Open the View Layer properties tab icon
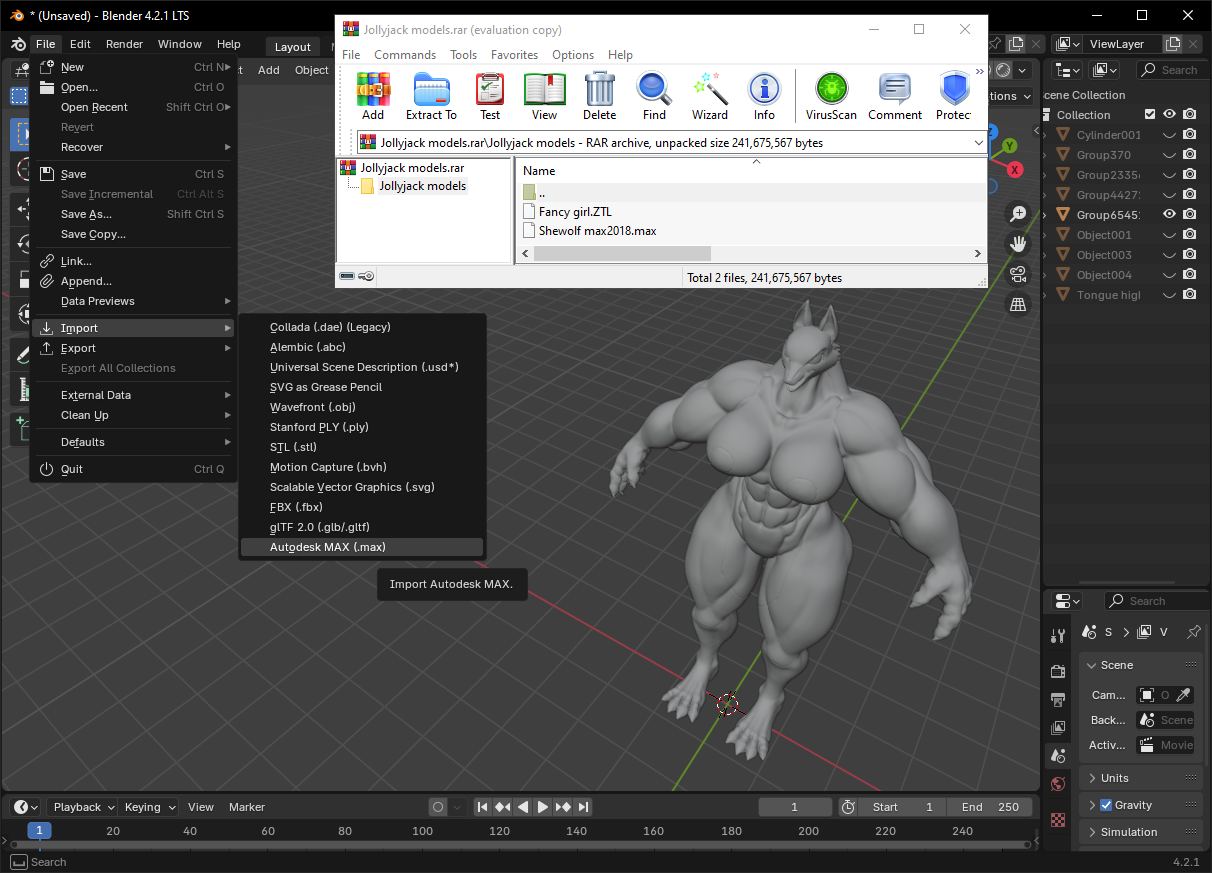 (1058, 727)
